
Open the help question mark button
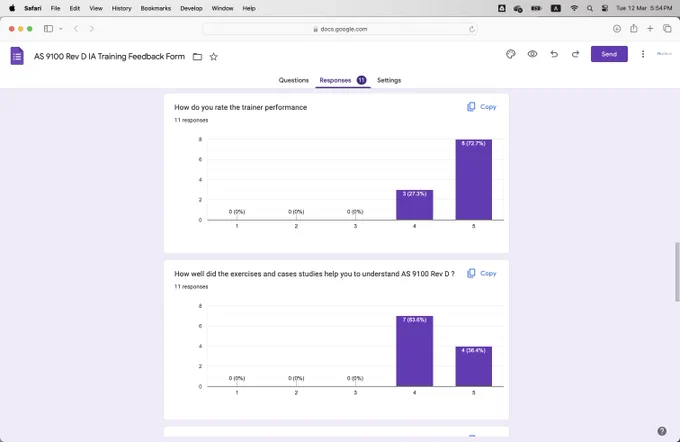(x=661, y=431)
